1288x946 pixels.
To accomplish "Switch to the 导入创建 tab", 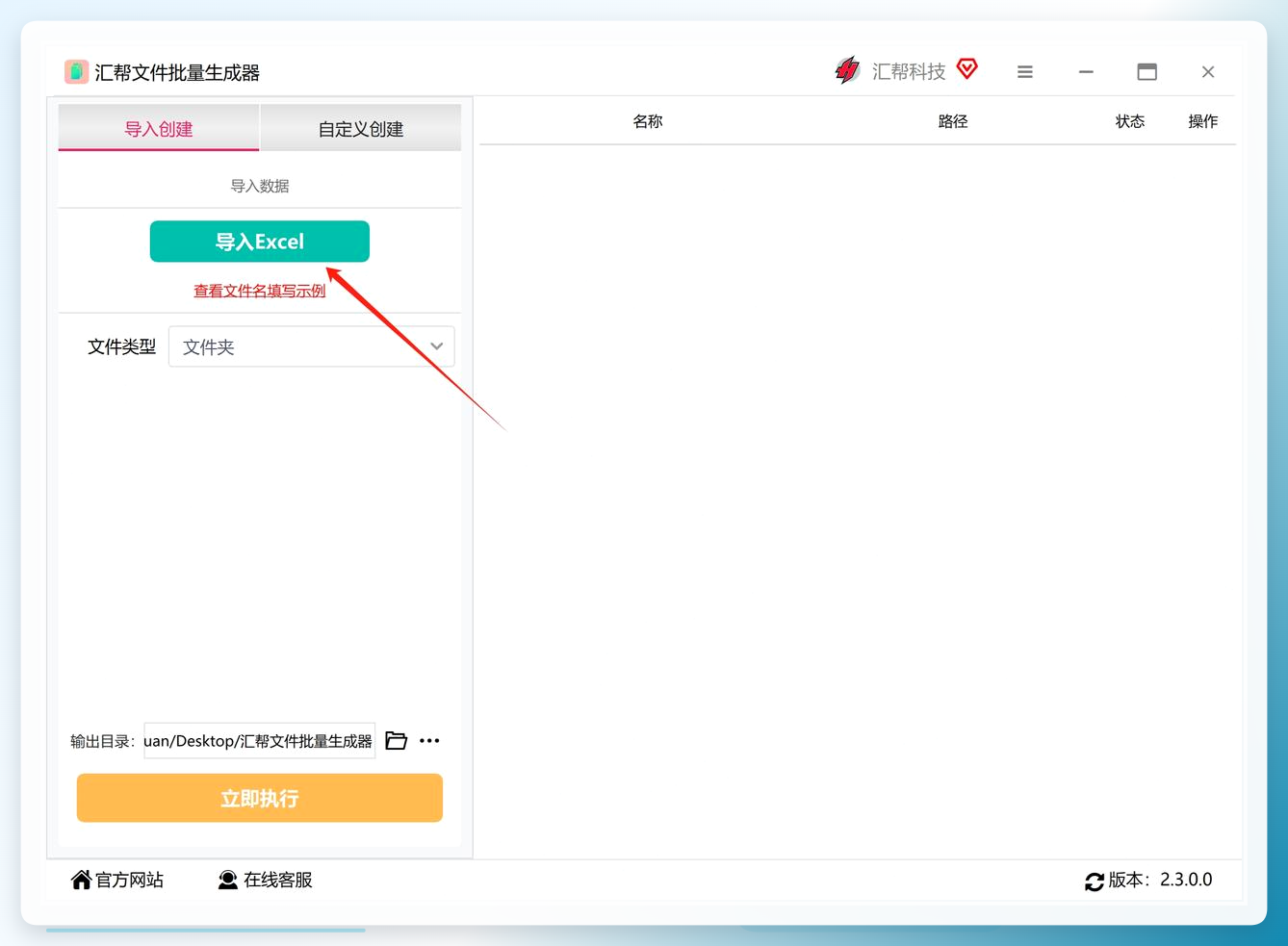I will coord(159,128).
